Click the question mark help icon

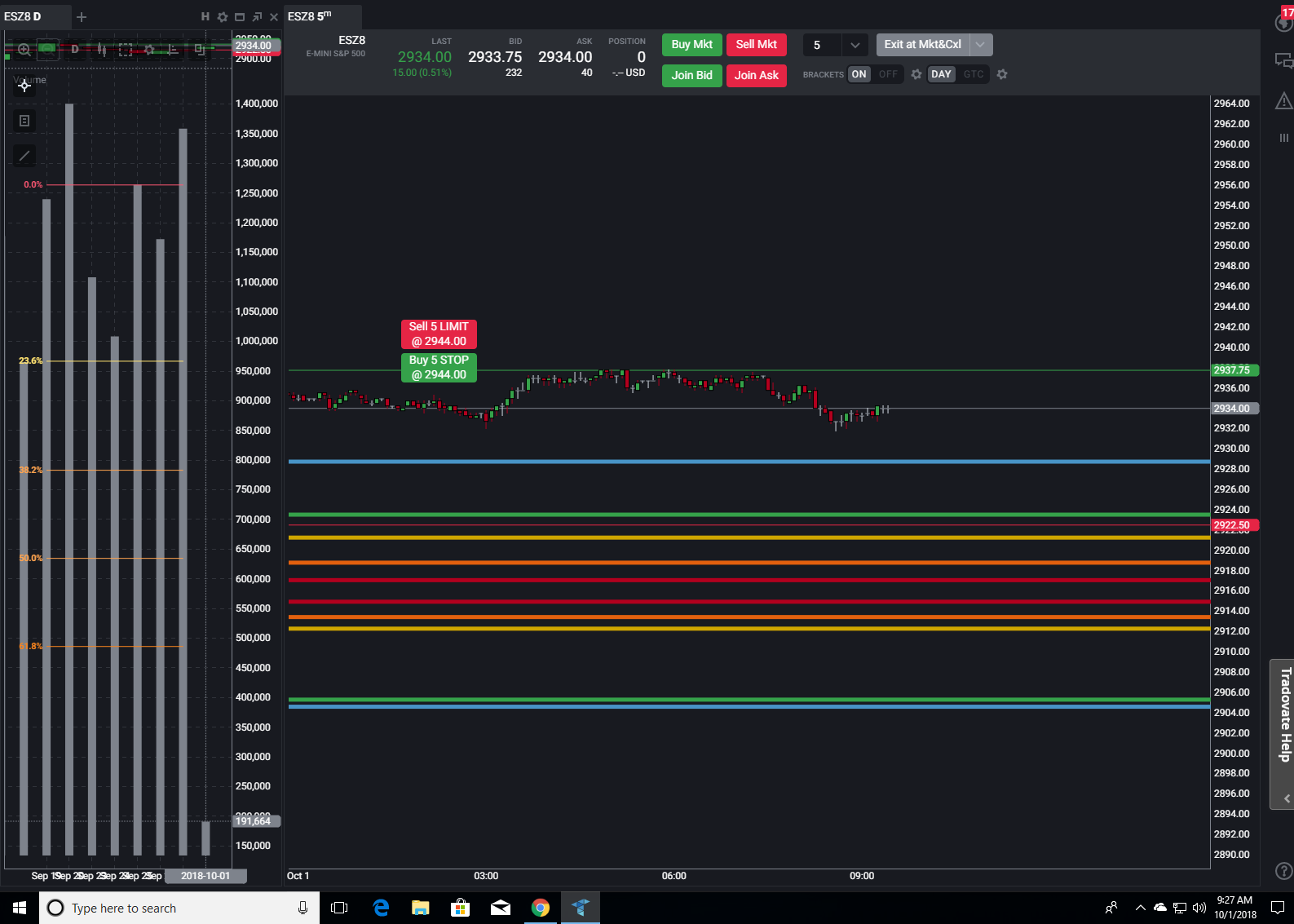click(1283, 871)
